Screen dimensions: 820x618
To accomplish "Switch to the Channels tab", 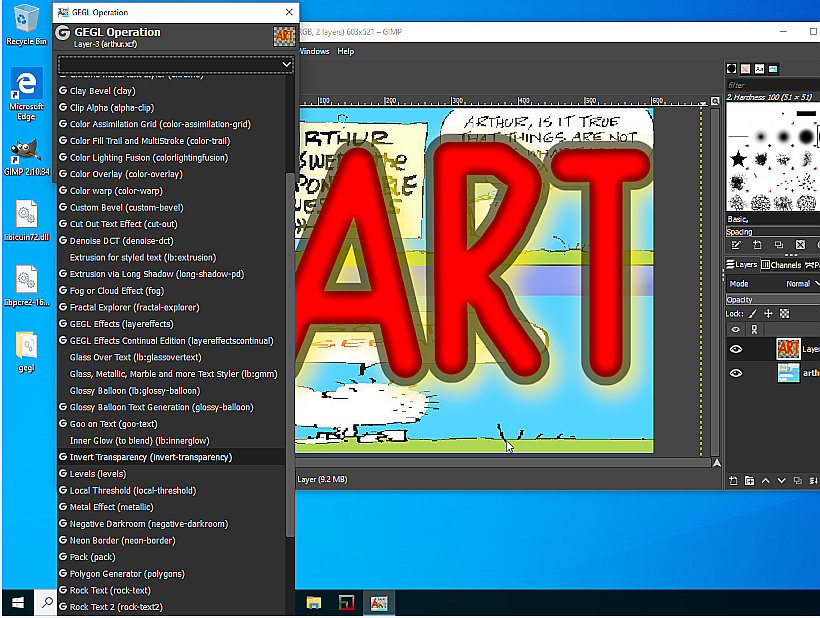I will click(x=781, y=265).
